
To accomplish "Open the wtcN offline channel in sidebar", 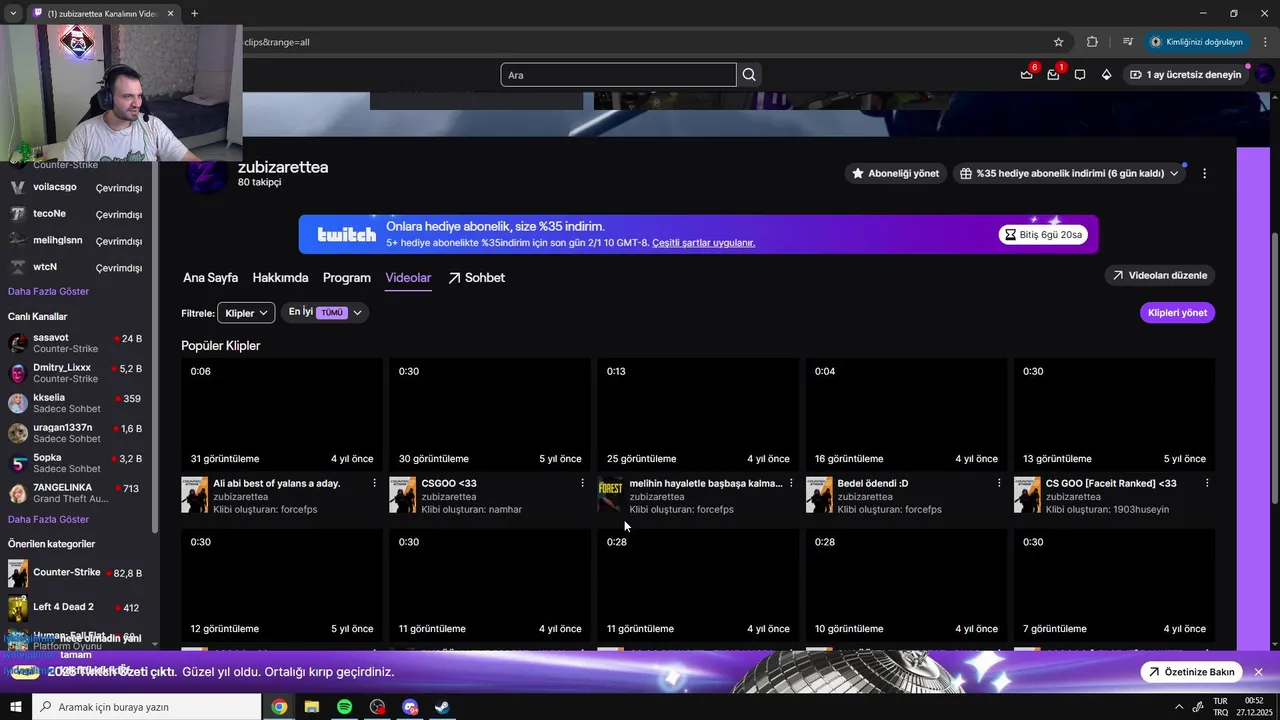I will coord(76,268).
